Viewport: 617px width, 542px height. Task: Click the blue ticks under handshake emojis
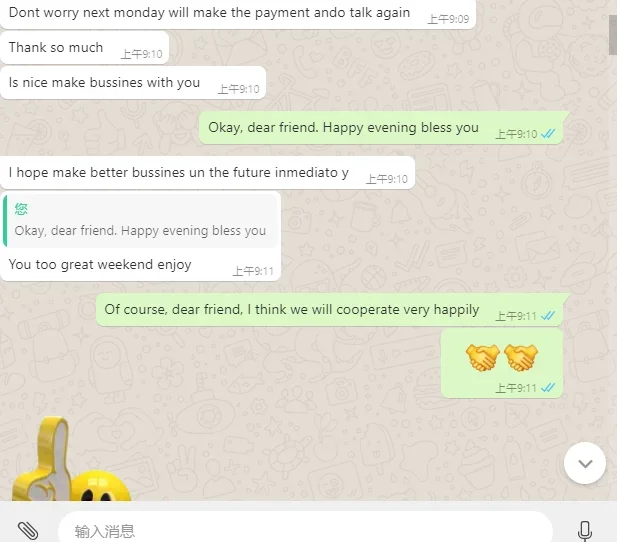[x=548, y=388]
